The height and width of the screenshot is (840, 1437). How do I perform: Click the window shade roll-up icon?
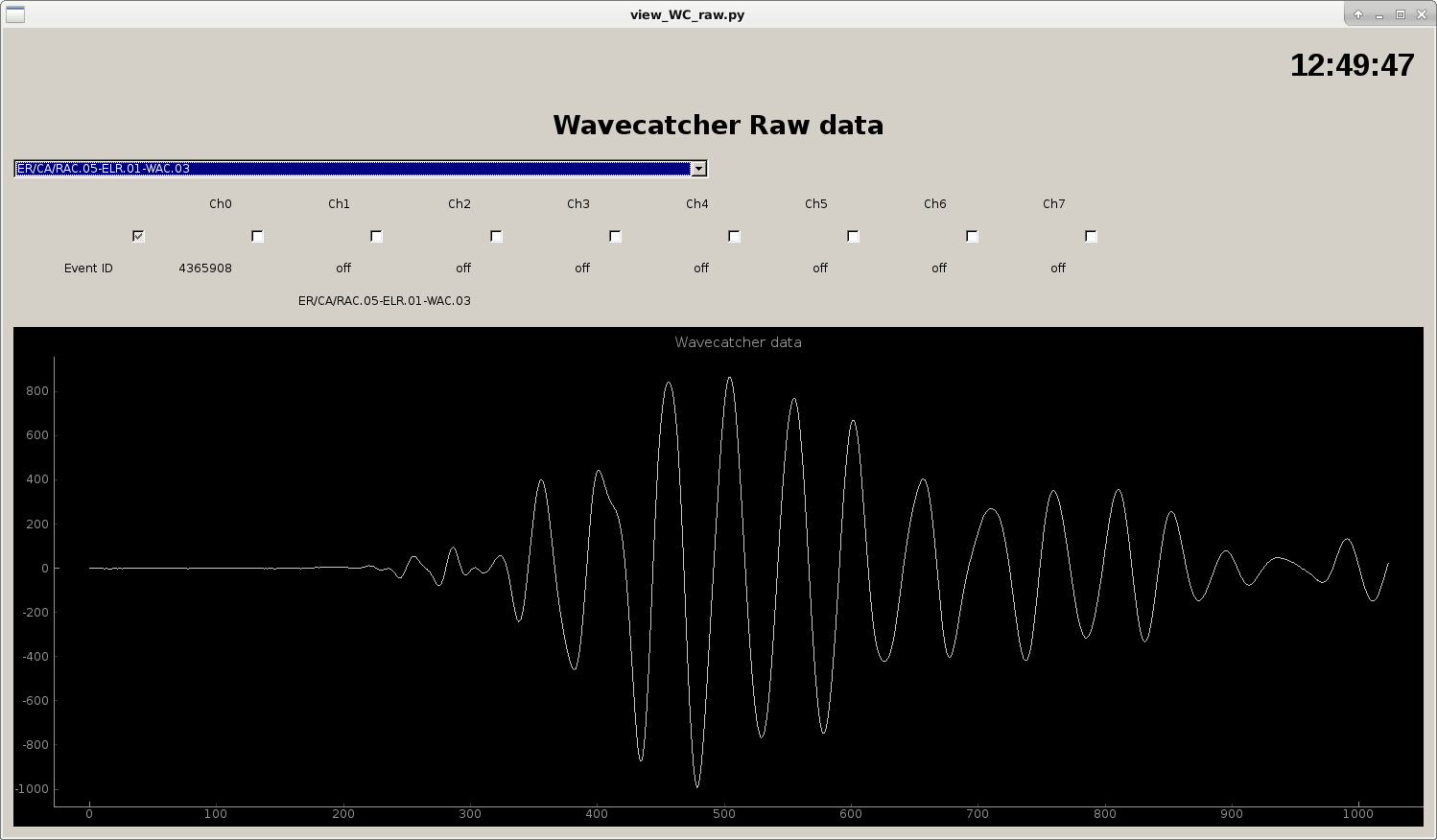[x=1356, y=14]
